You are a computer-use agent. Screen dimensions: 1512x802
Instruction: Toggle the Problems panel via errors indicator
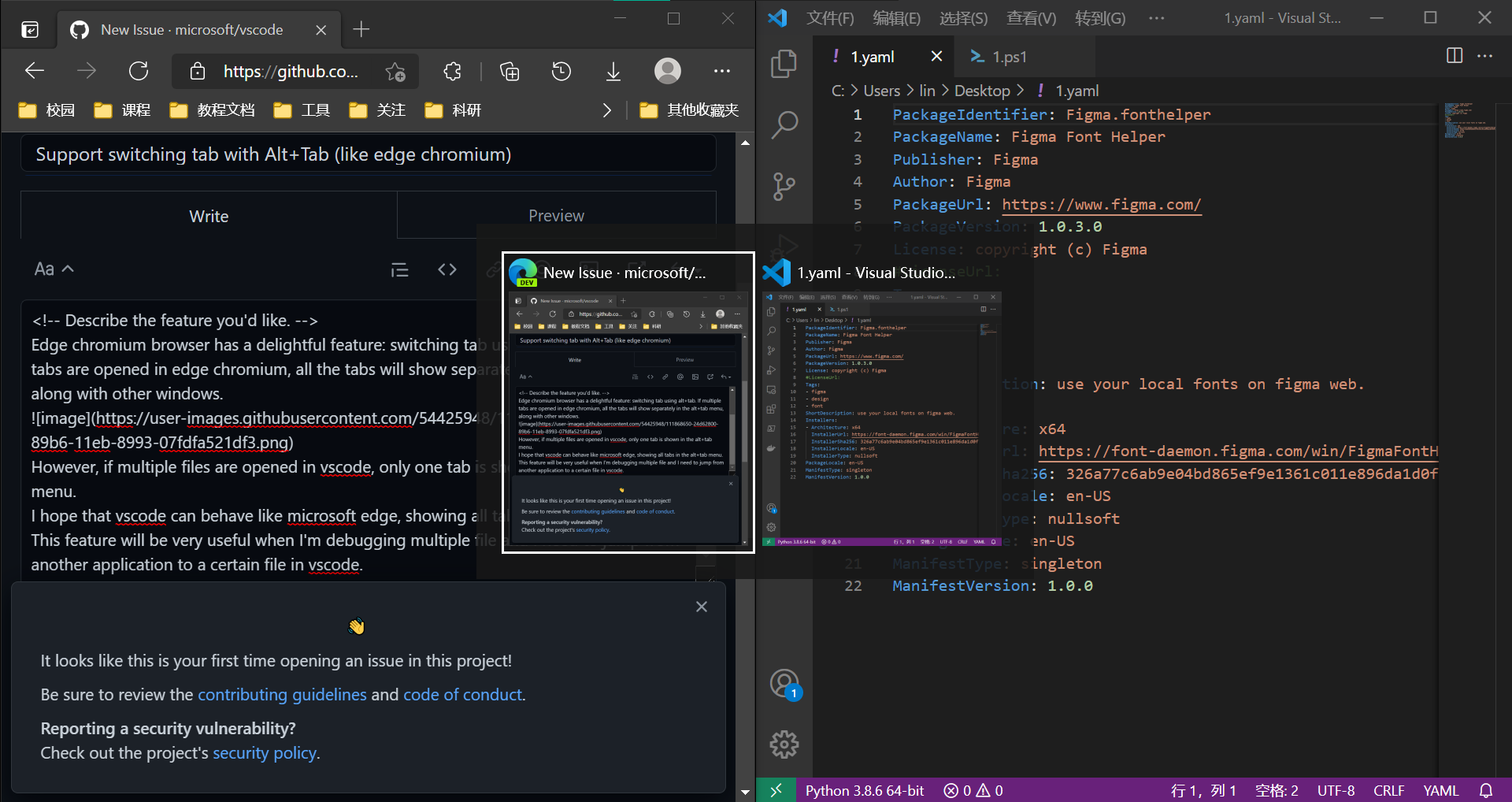(x=972, y=790)
